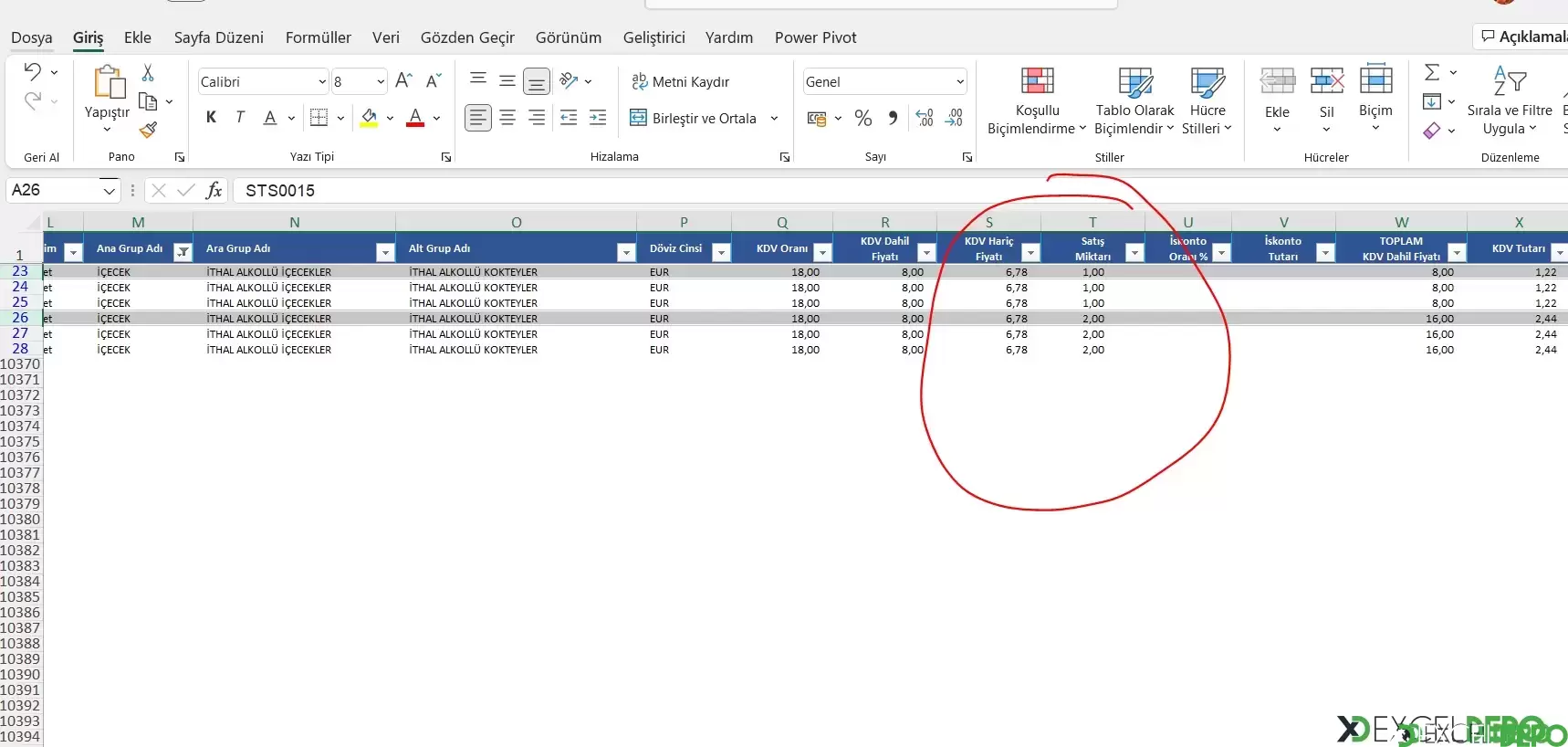Switch to the Veri tab
This screenshot has width=1568, height=747.
click(385, 37)
